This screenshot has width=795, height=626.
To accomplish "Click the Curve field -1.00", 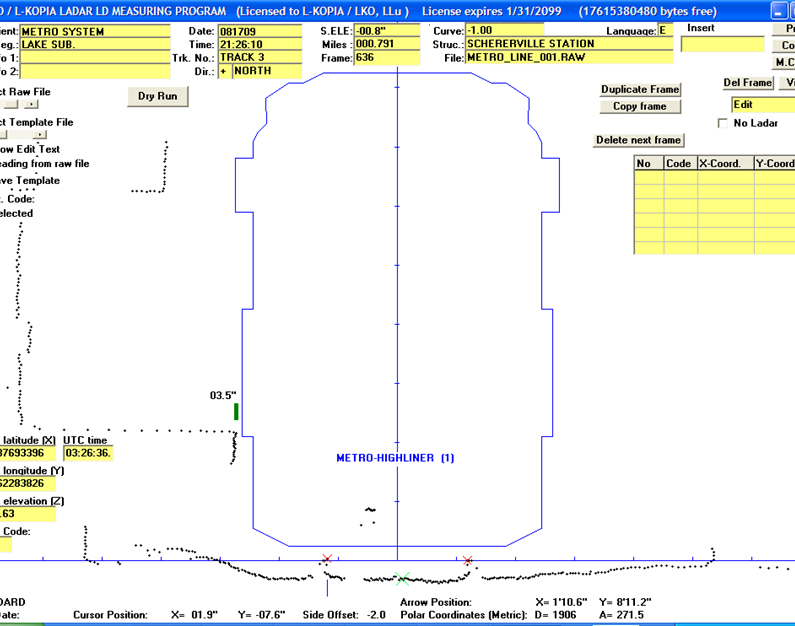I will [x=504, y=30].
